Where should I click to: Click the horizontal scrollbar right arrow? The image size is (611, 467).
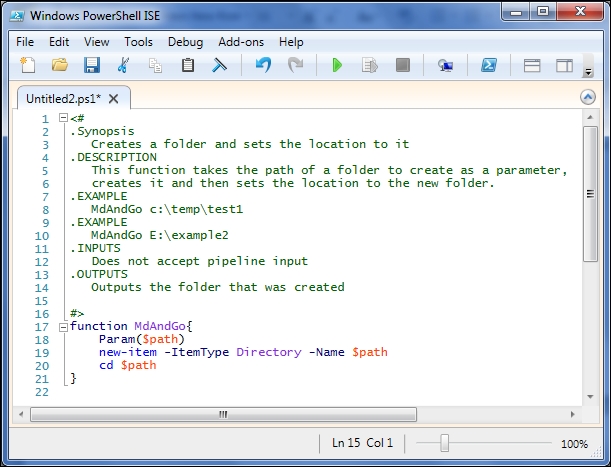pos(572,414)
